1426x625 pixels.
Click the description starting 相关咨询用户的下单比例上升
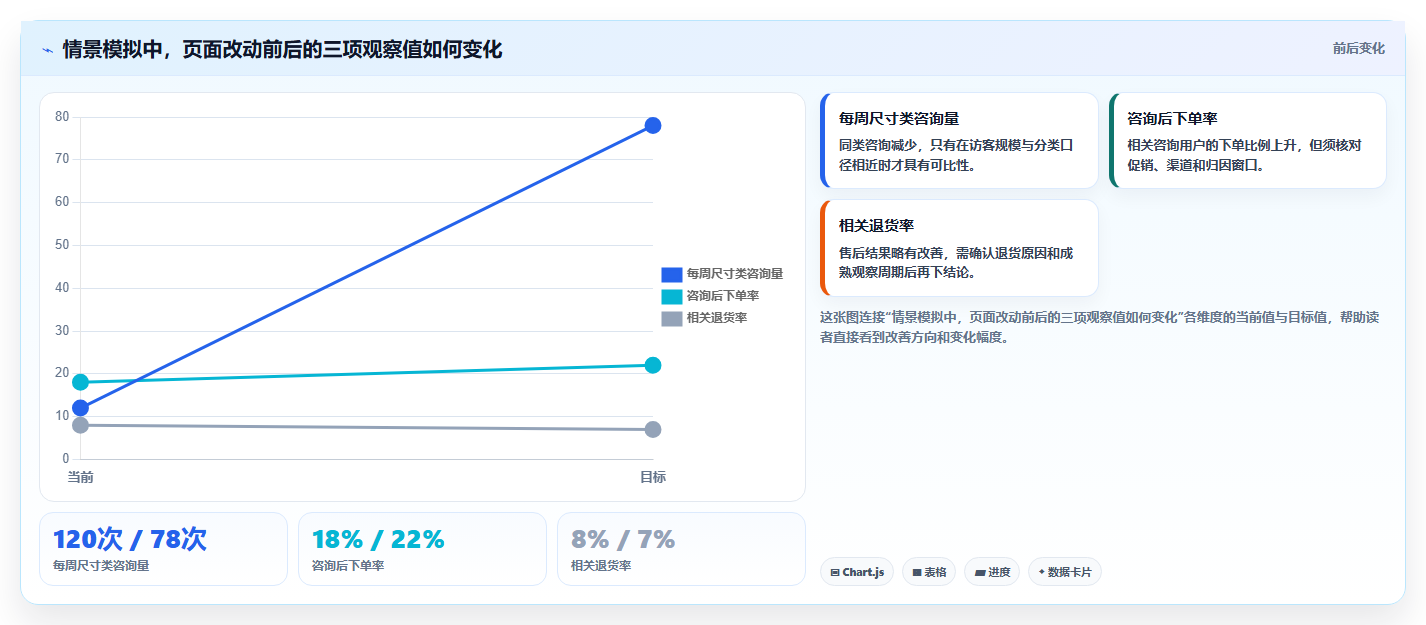coord(1244,155)
